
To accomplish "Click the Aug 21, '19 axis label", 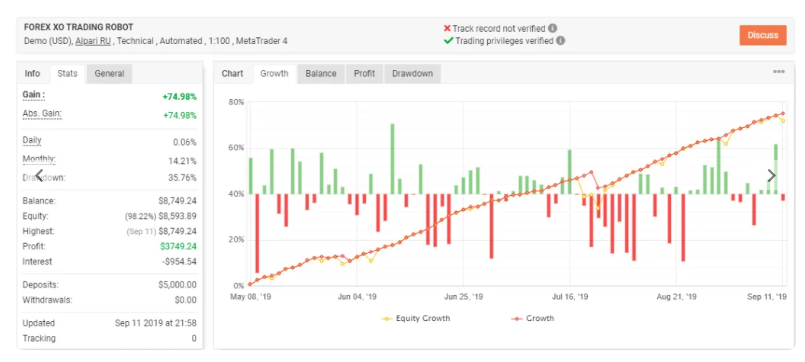I will click(x=676, y=297).
